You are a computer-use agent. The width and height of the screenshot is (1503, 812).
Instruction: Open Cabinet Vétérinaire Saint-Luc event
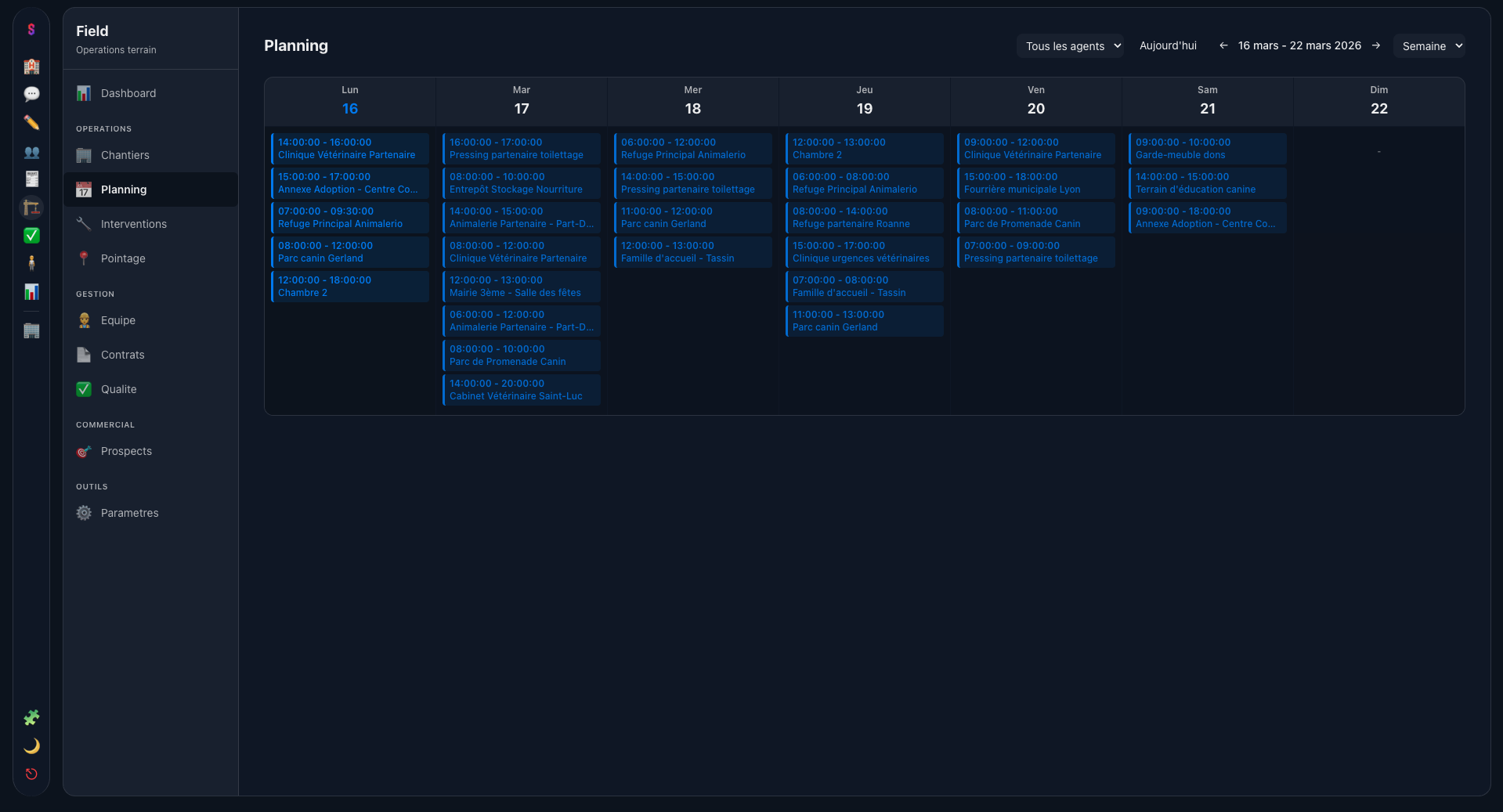[522, 390]
